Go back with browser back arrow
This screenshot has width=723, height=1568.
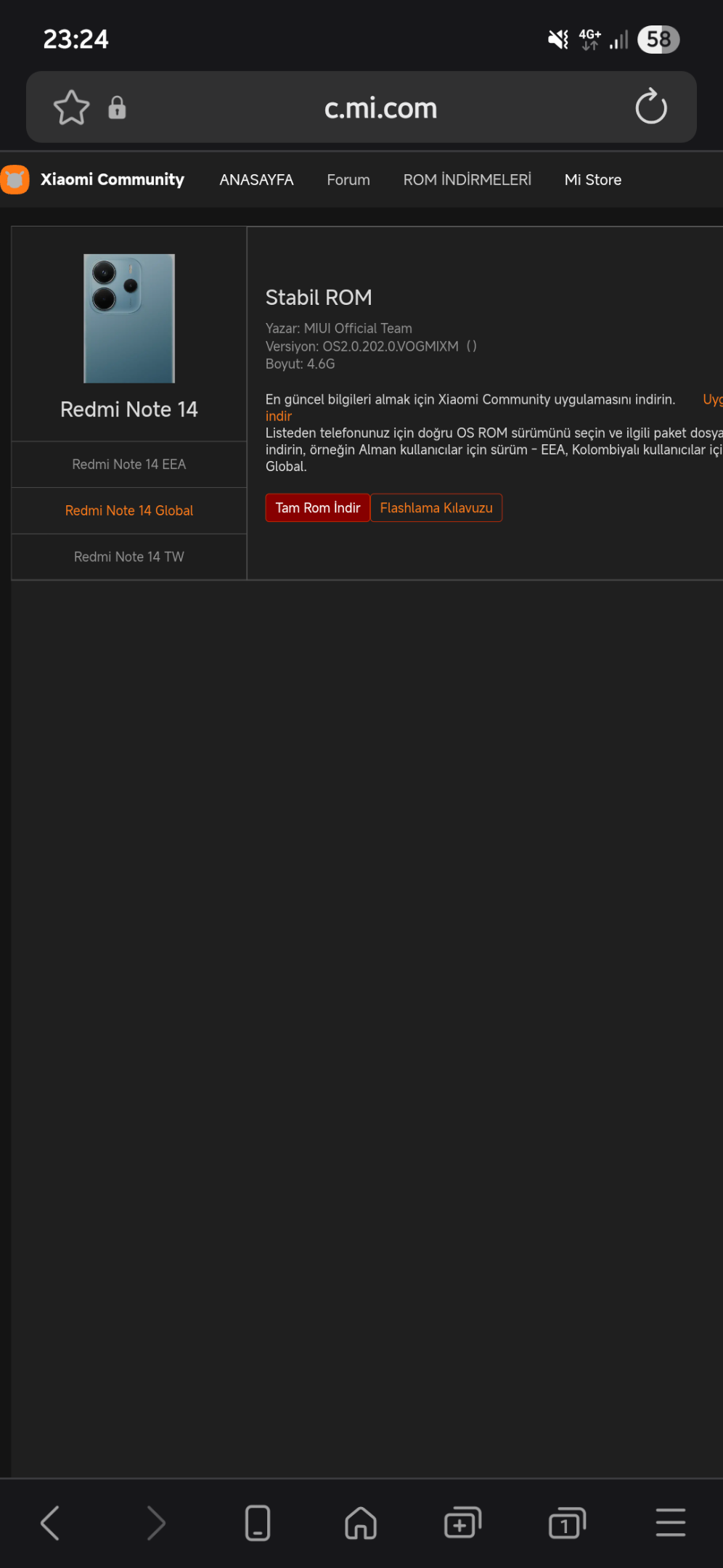(x=50, y=1522)
